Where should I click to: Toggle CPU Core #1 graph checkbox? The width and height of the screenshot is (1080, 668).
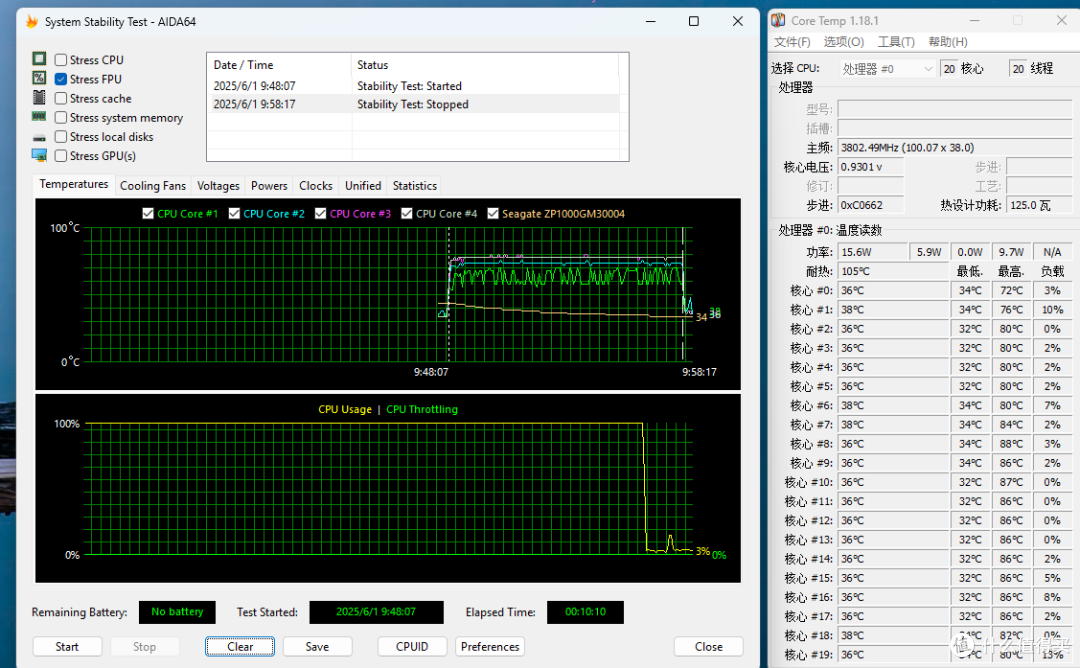(148, 213)
